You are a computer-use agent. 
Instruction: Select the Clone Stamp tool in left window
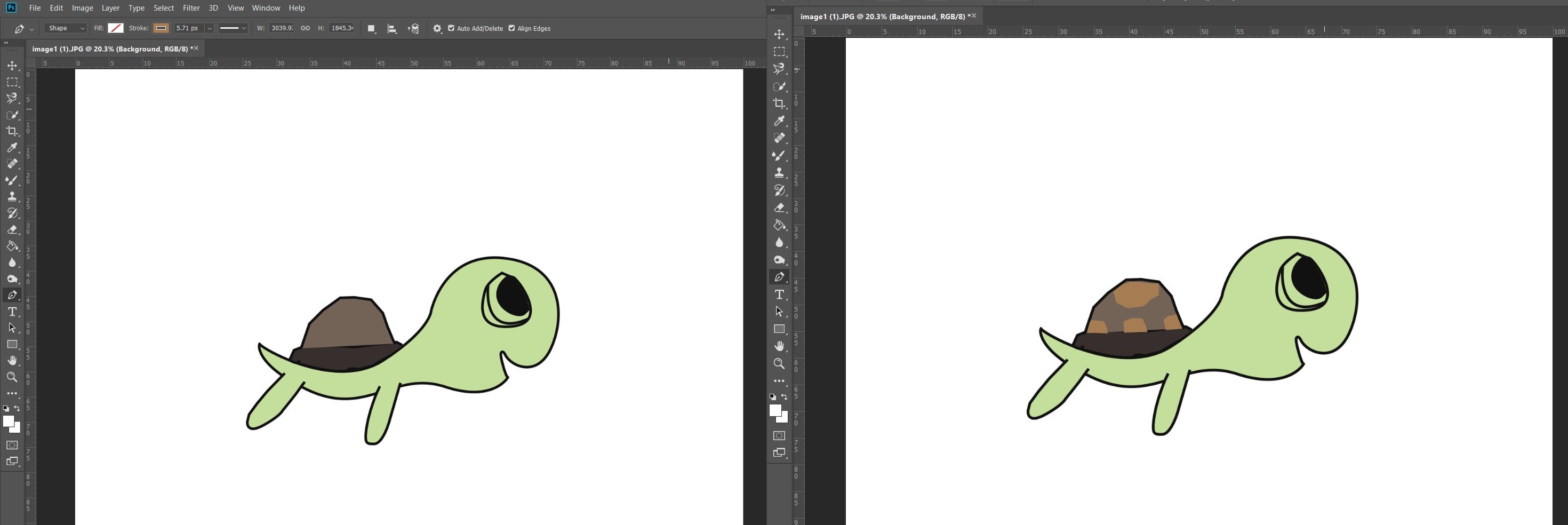tap(12, 197)
